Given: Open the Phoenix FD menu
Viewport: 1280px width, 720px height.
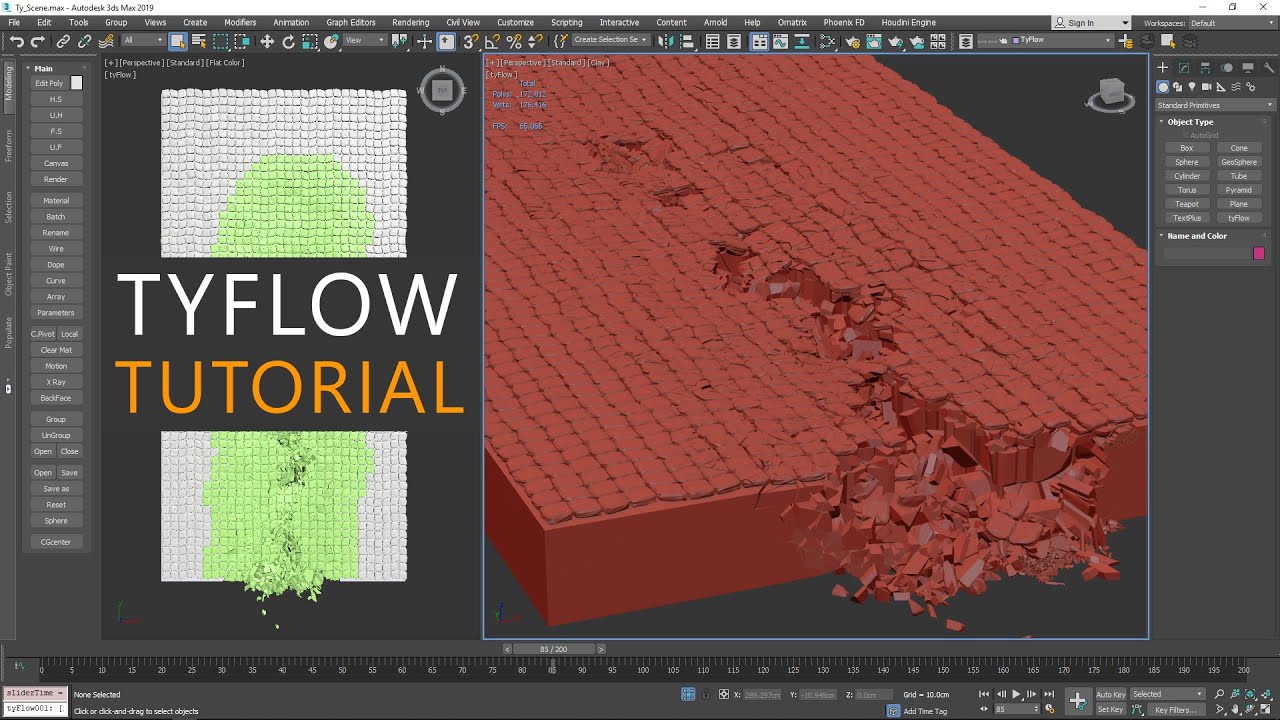Looking at the screenshot, I should pyautogui.click(x=844, y=22).
